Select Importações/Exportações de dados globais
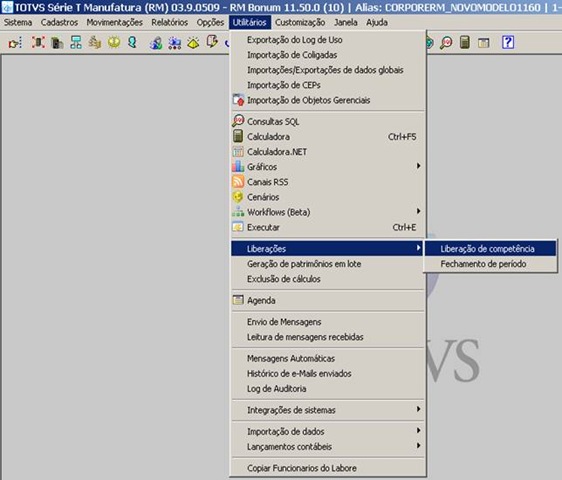The height and width of the screenshot is (480, 562). pos(328,70)
